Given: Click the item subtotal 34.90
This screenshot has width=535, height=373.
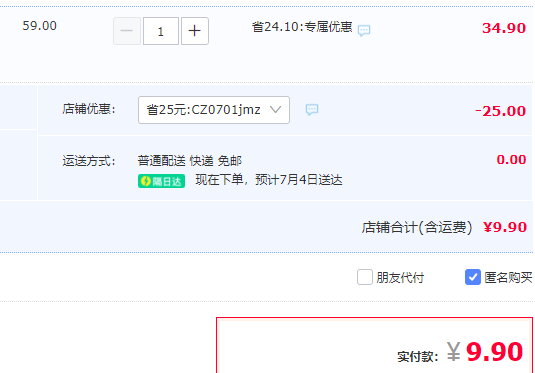Looking at the screenshot, I should 504,28.
